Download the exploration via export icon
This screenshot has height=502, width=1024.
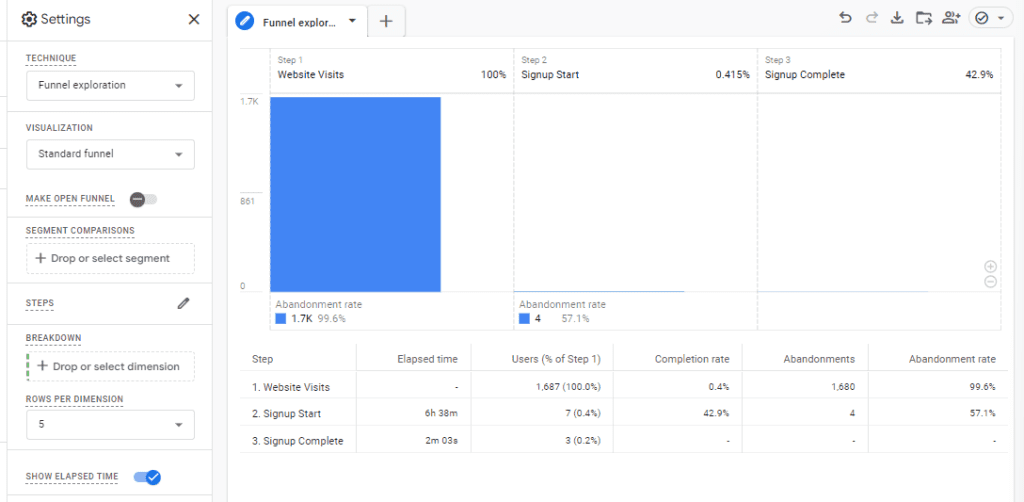point(897,18)
